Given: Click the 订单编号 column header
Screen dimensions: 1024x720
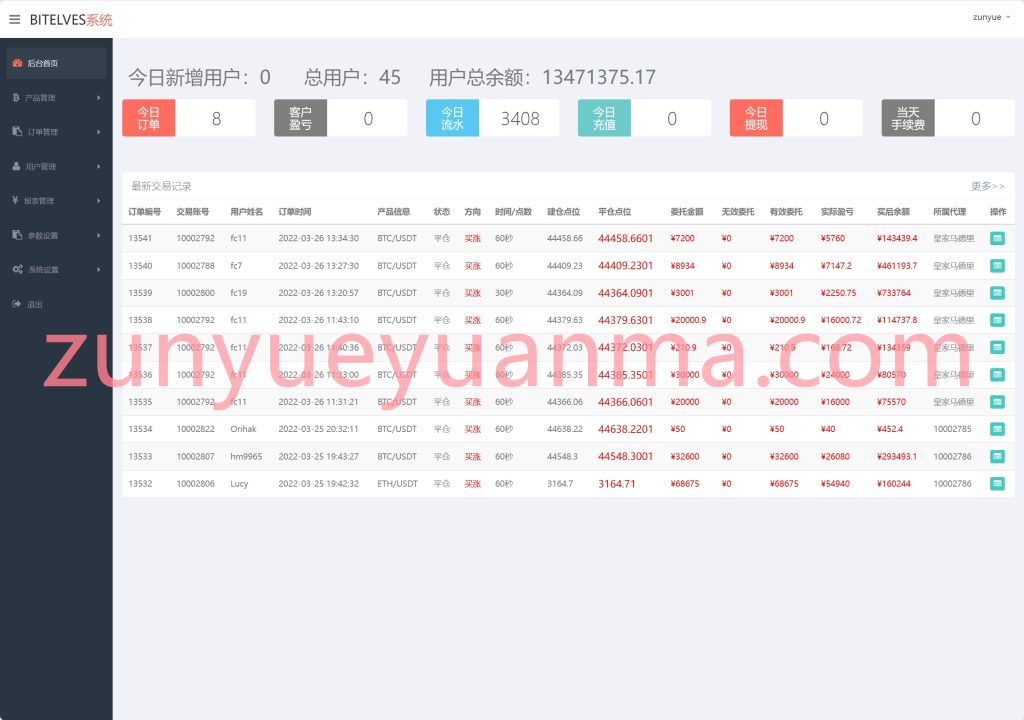Looking at the screenshot, I should click(144, 212).
